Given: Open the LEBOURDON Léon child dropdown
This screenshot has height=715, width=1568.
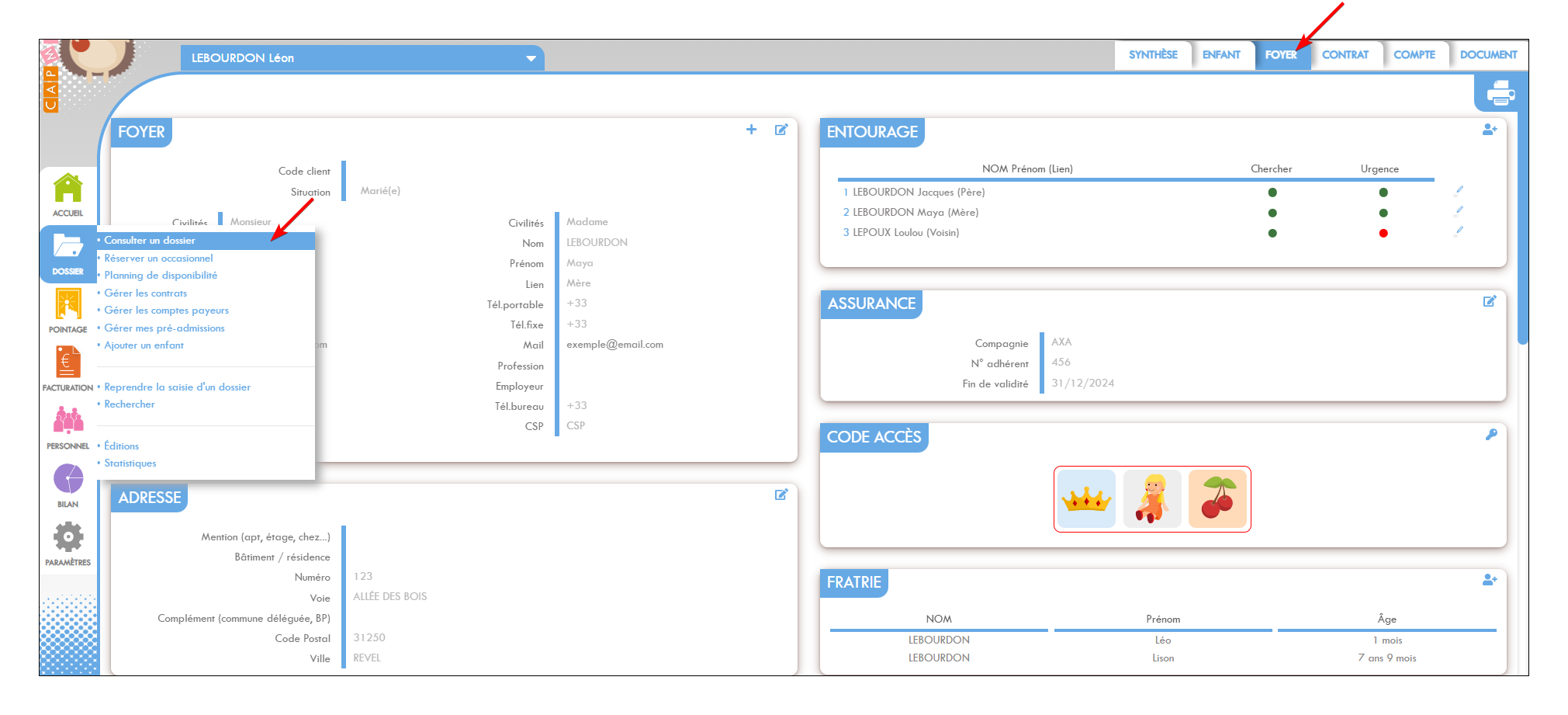Looking at the screenshot, I should click(x=362, y=58).
